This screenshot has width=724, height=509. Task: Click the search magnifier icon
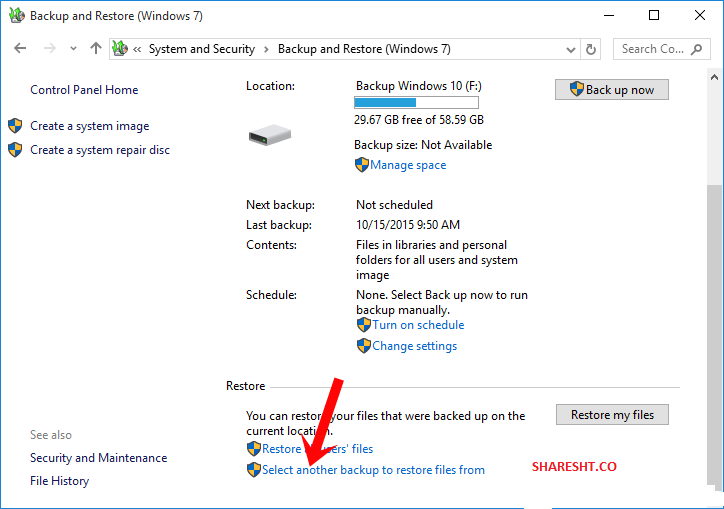point(696,49)
